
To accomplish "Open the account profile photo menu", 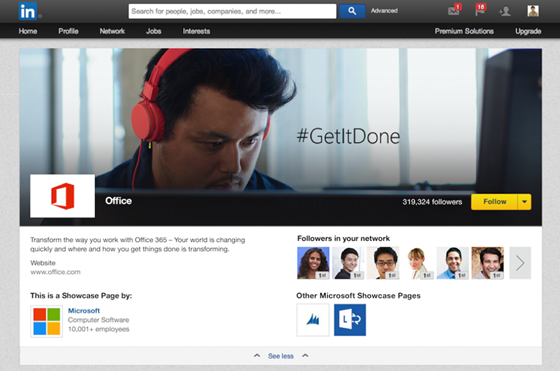I will [533, 11].
